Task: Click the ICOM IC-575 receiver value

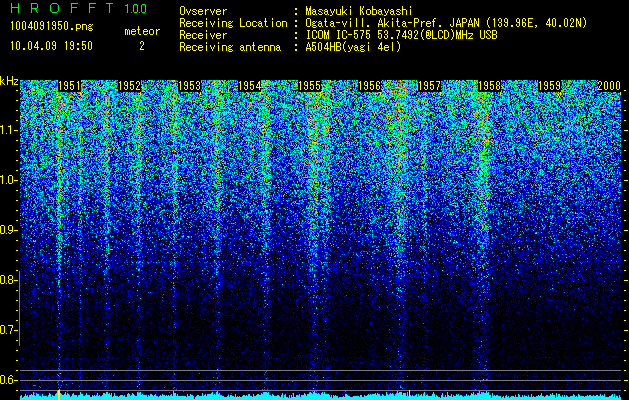Action: pyautogui.click(x=401, y=35)
